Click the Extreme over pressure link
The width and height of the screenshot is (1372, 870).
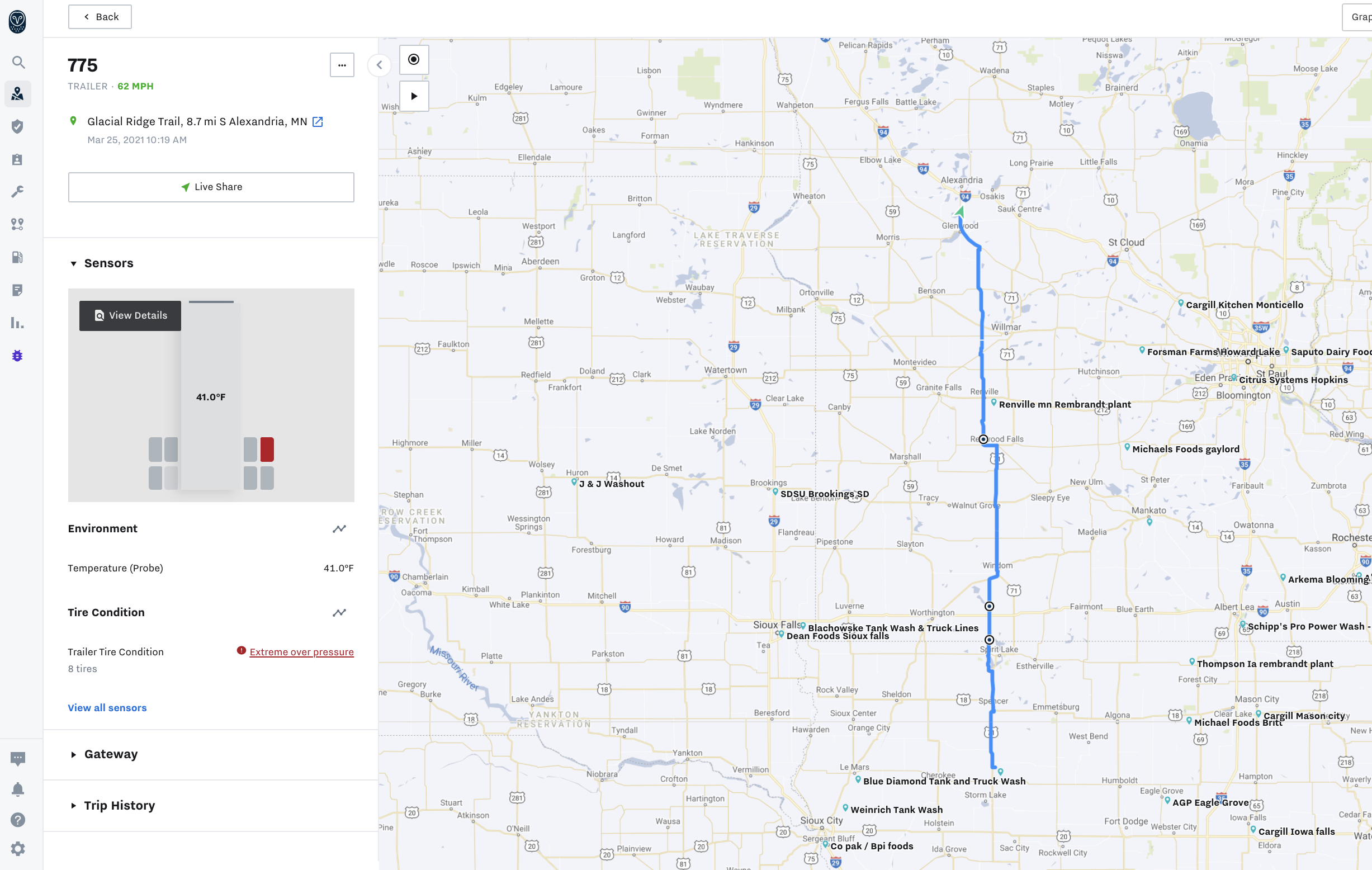(301, 652)
